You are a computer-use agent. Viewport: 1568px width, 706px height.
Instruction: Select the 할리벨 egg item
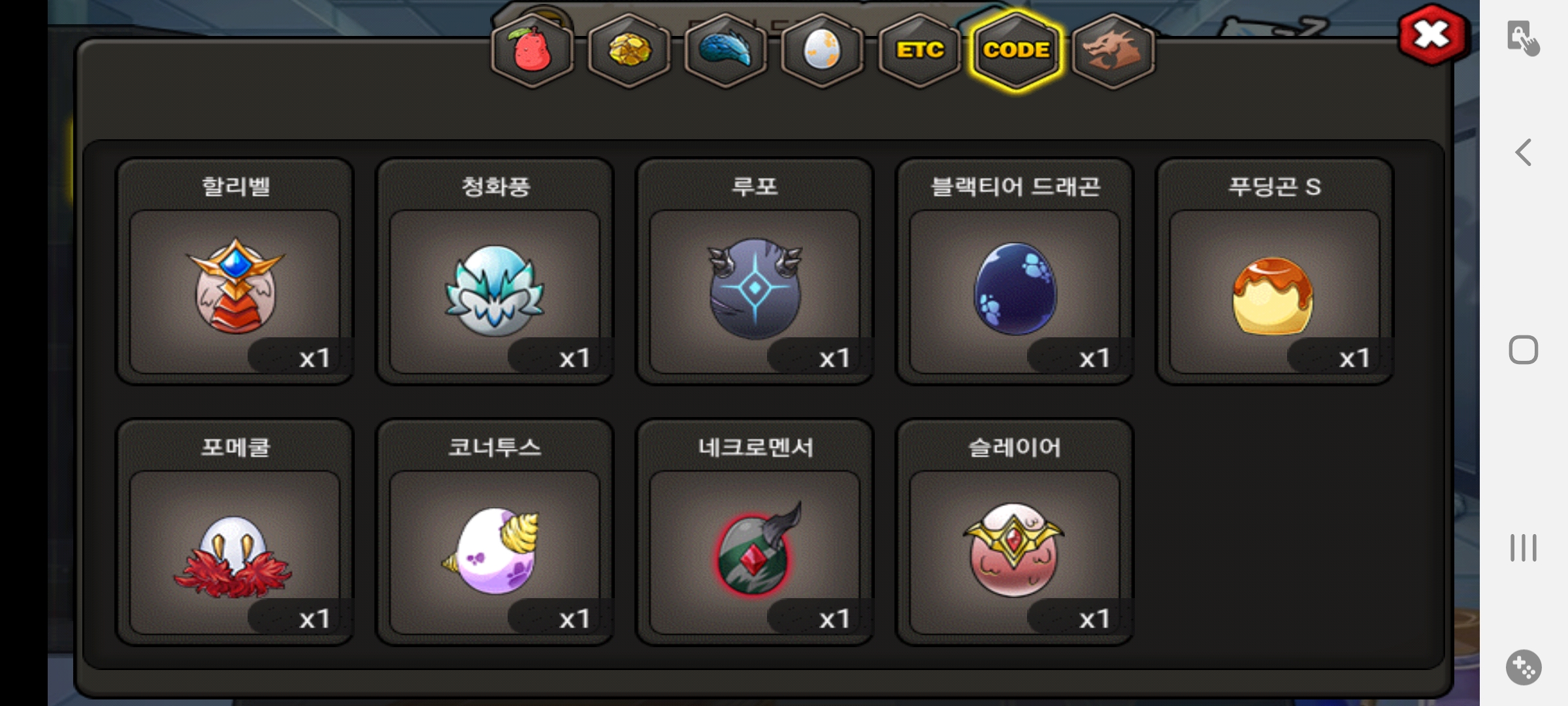coord(235,271)
